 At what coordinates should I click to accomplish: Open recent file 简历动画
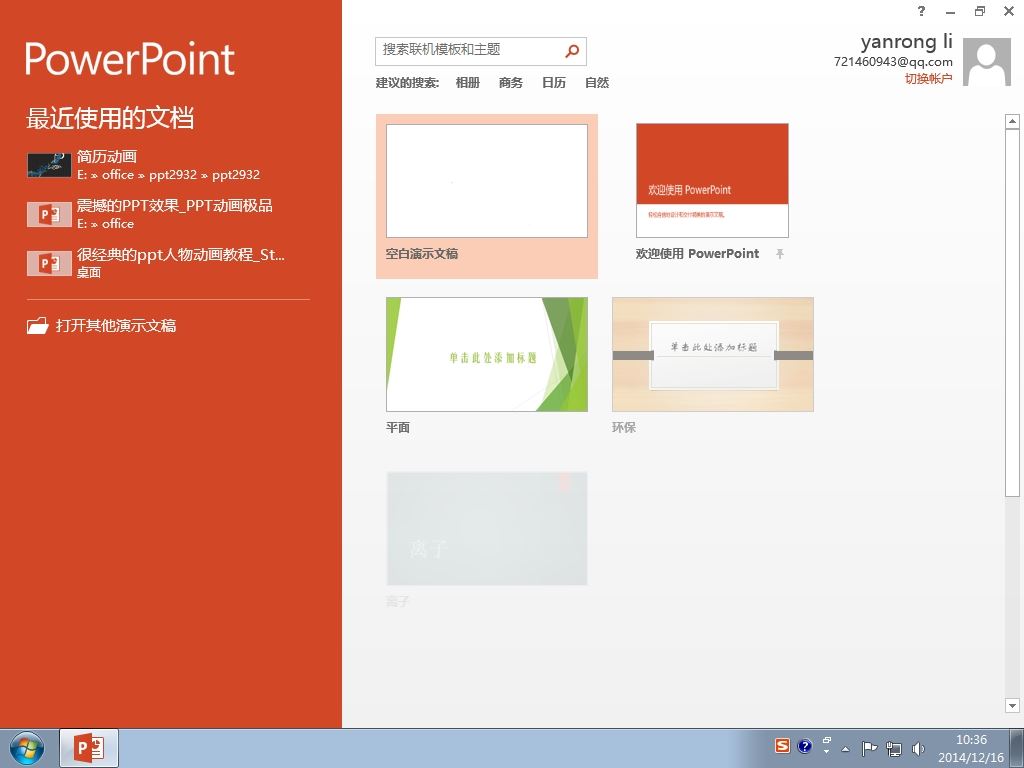[168, 165]
